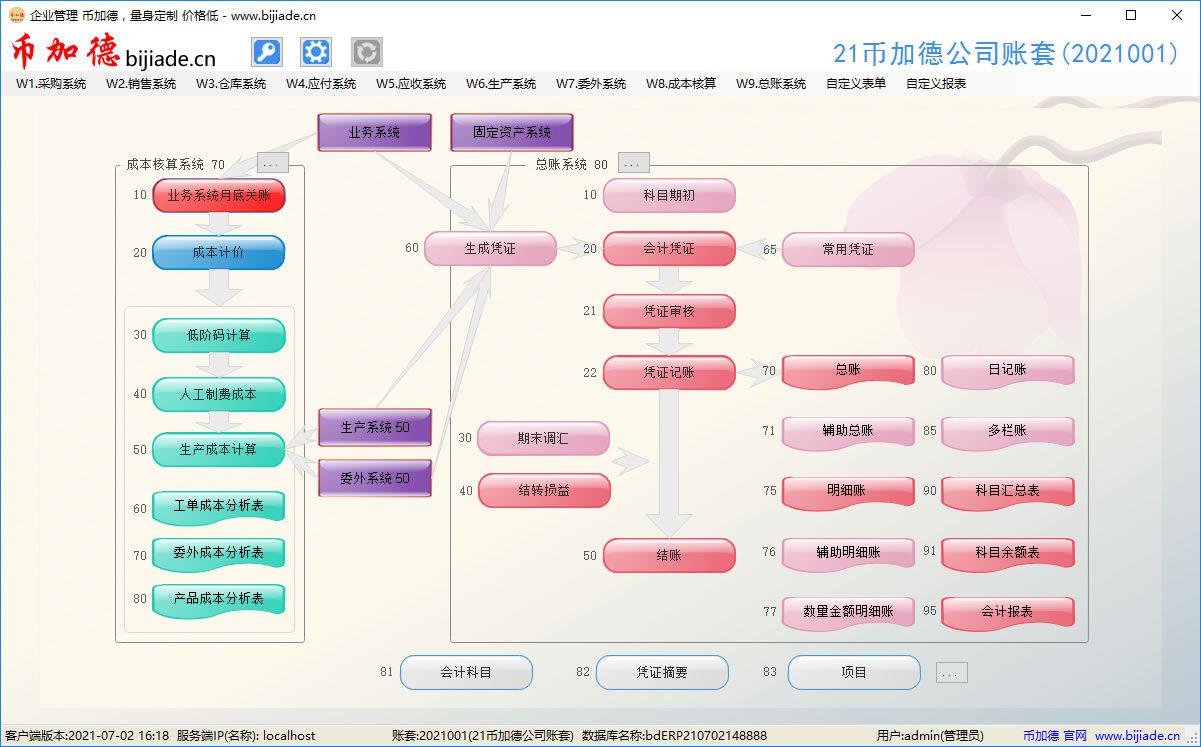
Task: Expand the ... box beside 成本核算系统 70
Action: [271, 161]
